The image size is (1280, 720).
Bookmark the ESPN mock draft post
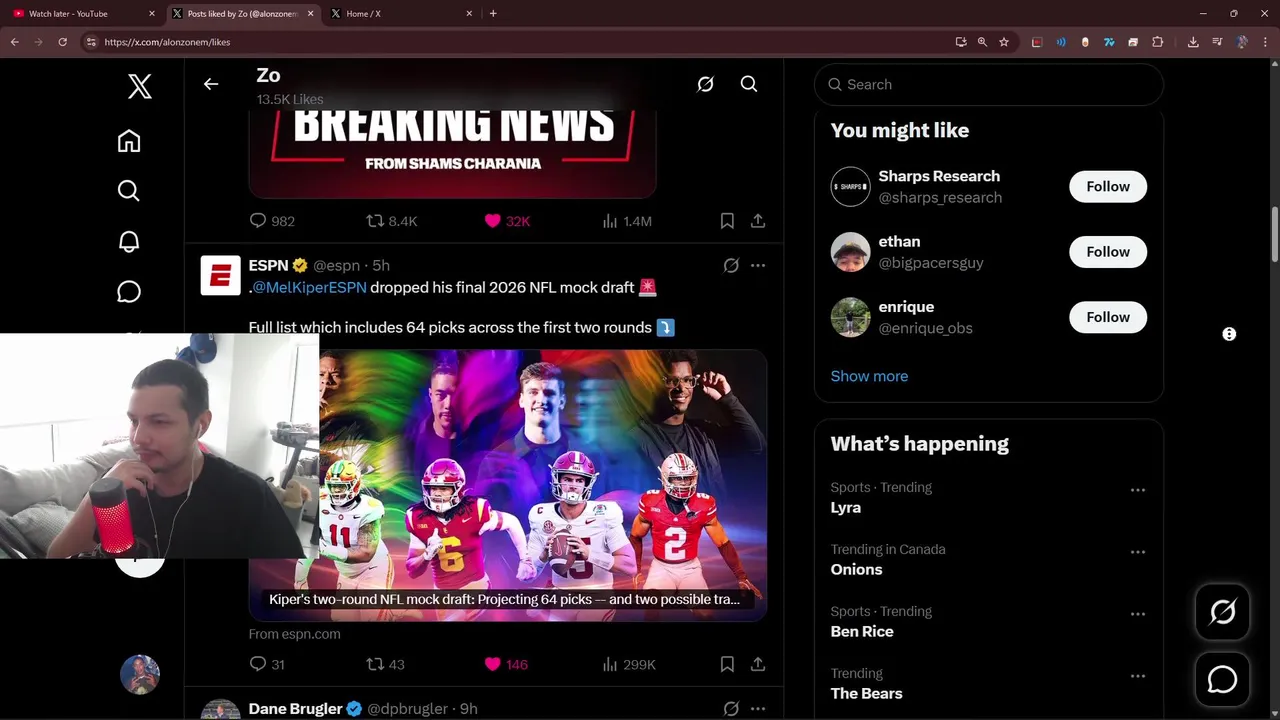[727, 664]
